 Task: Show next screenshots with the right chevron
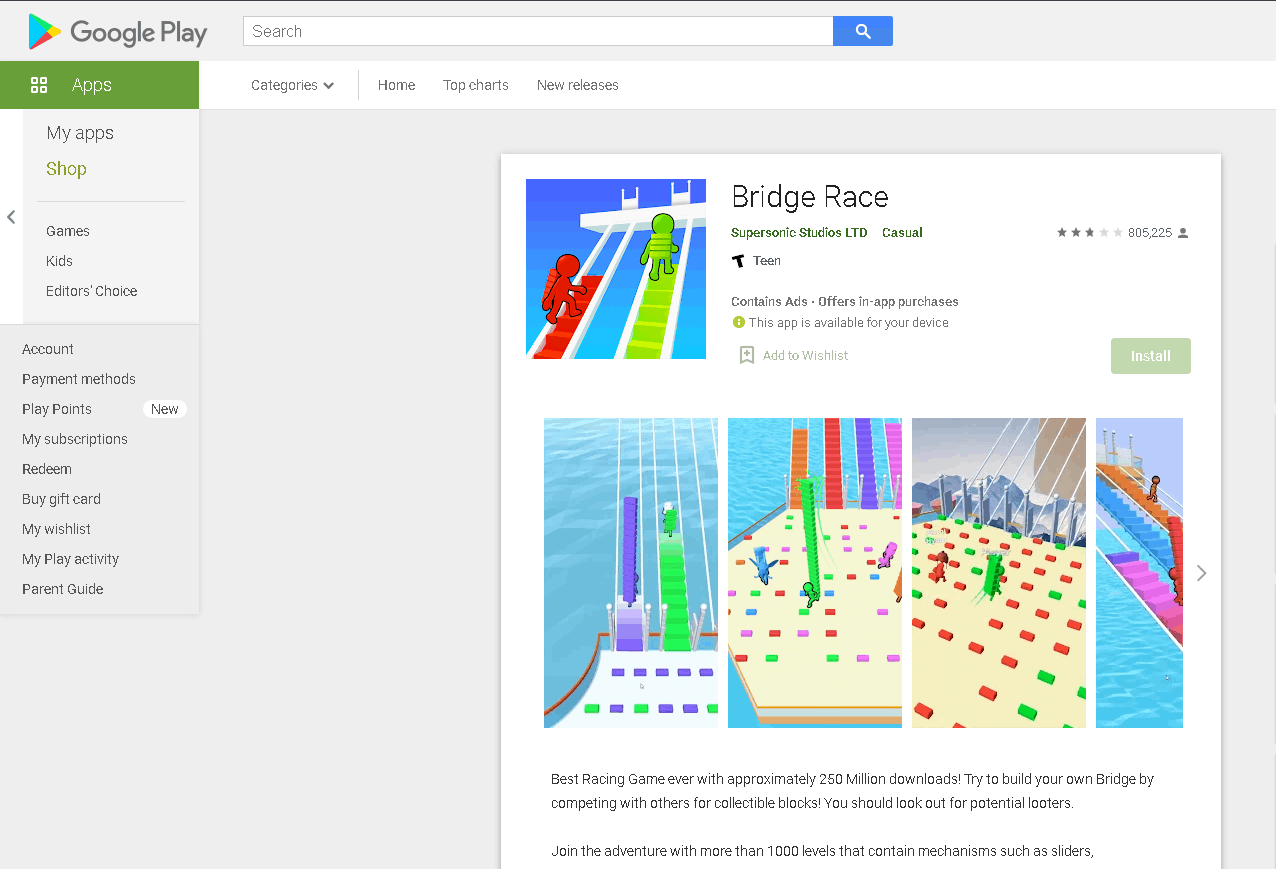[1201, 573]
